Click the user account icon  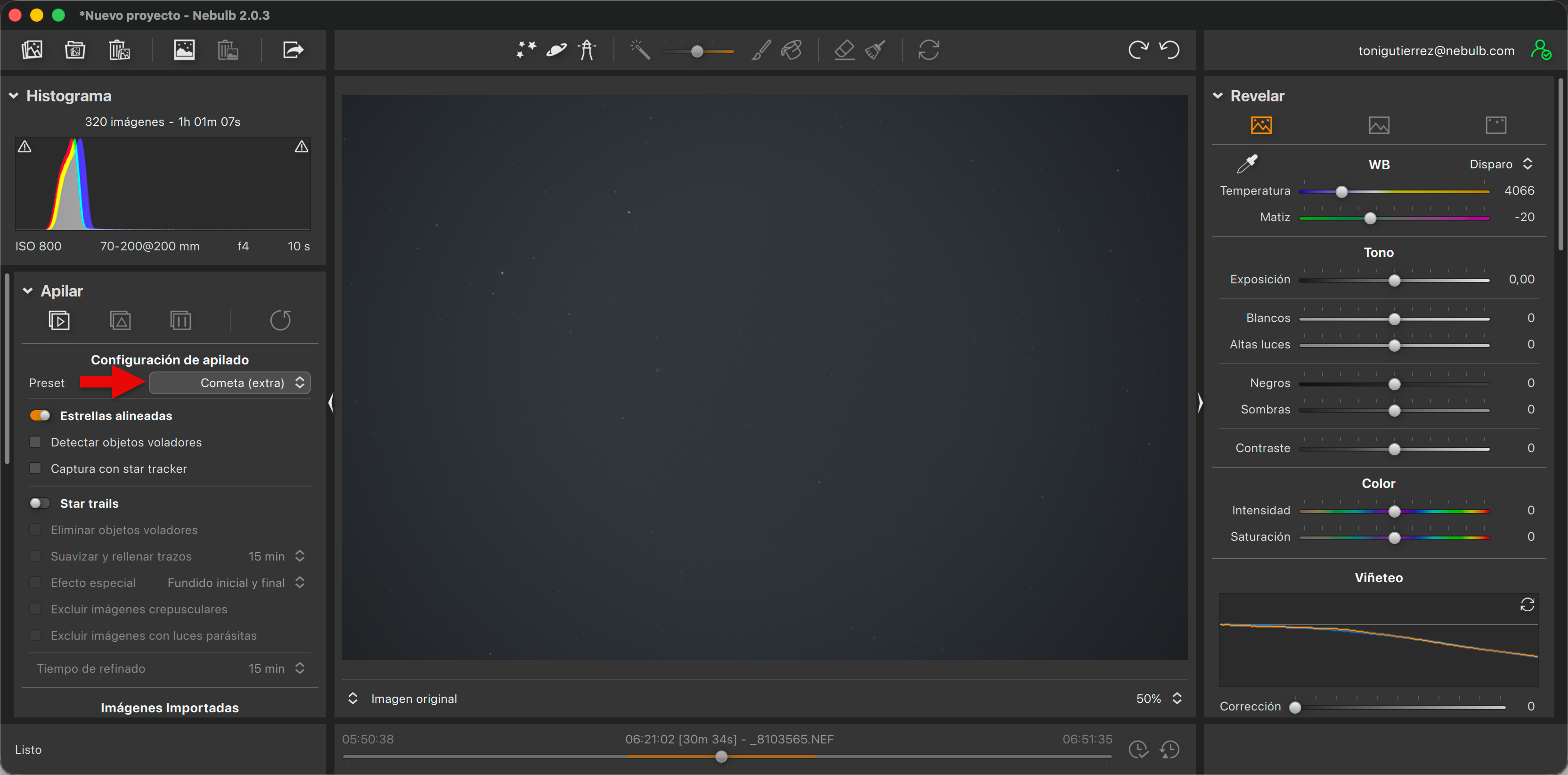coord(1541,50)
